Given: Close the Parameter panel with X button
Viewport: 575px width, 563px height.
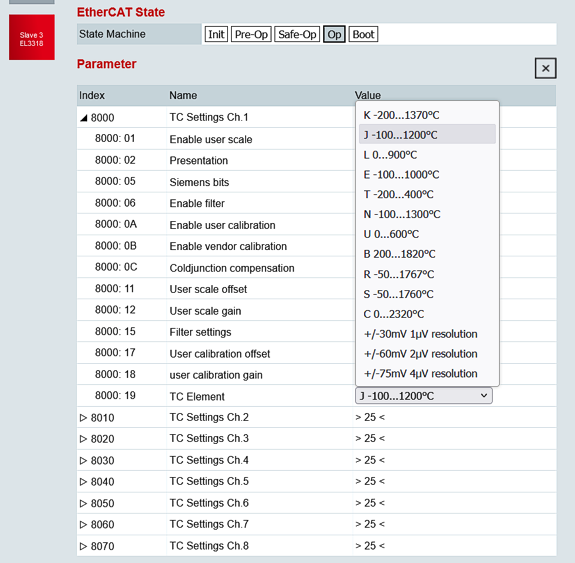Looking at the screenshot, I should pos(545,68).
